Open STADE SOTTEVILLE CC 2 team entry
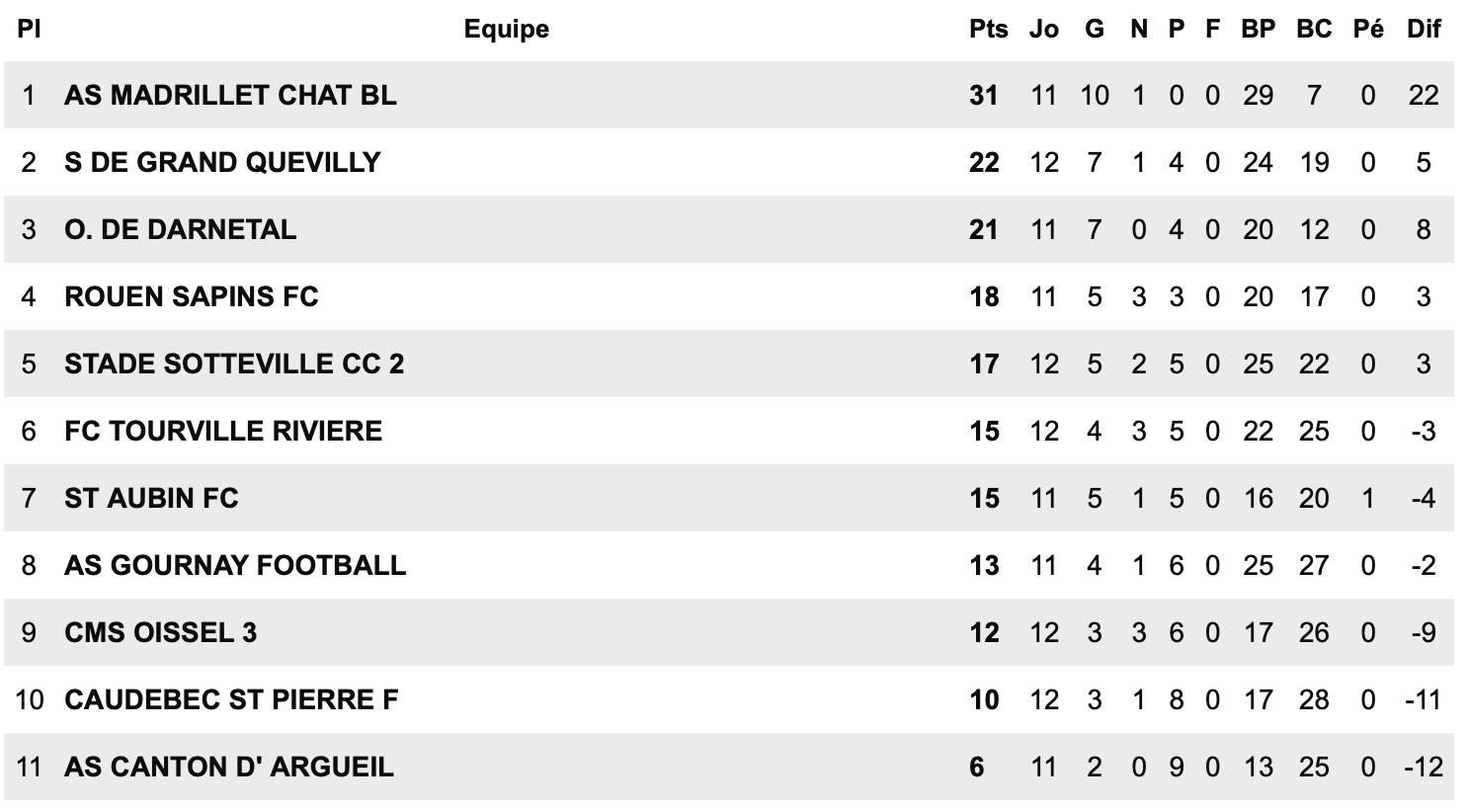This screenshot has height=812, width=1468. coord(234,364)
